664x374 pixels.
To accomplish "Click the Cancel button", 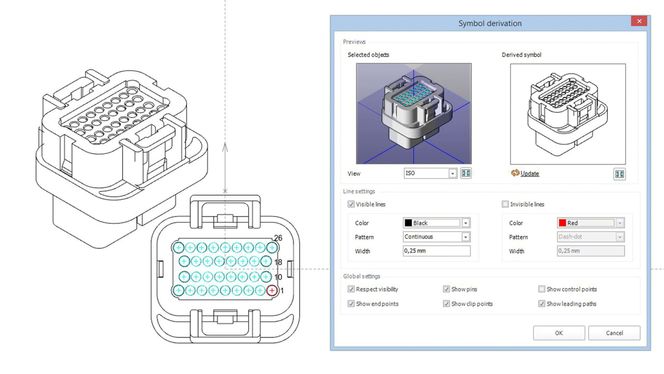I will pyautogui.click(x=614, y=333).
